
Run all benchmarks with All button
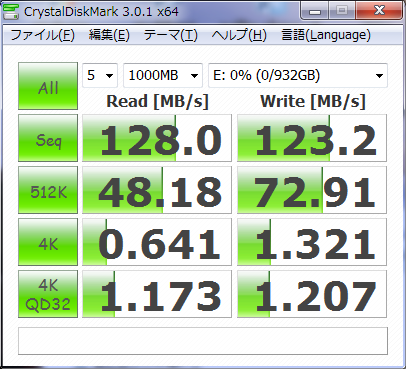point(48,86)
